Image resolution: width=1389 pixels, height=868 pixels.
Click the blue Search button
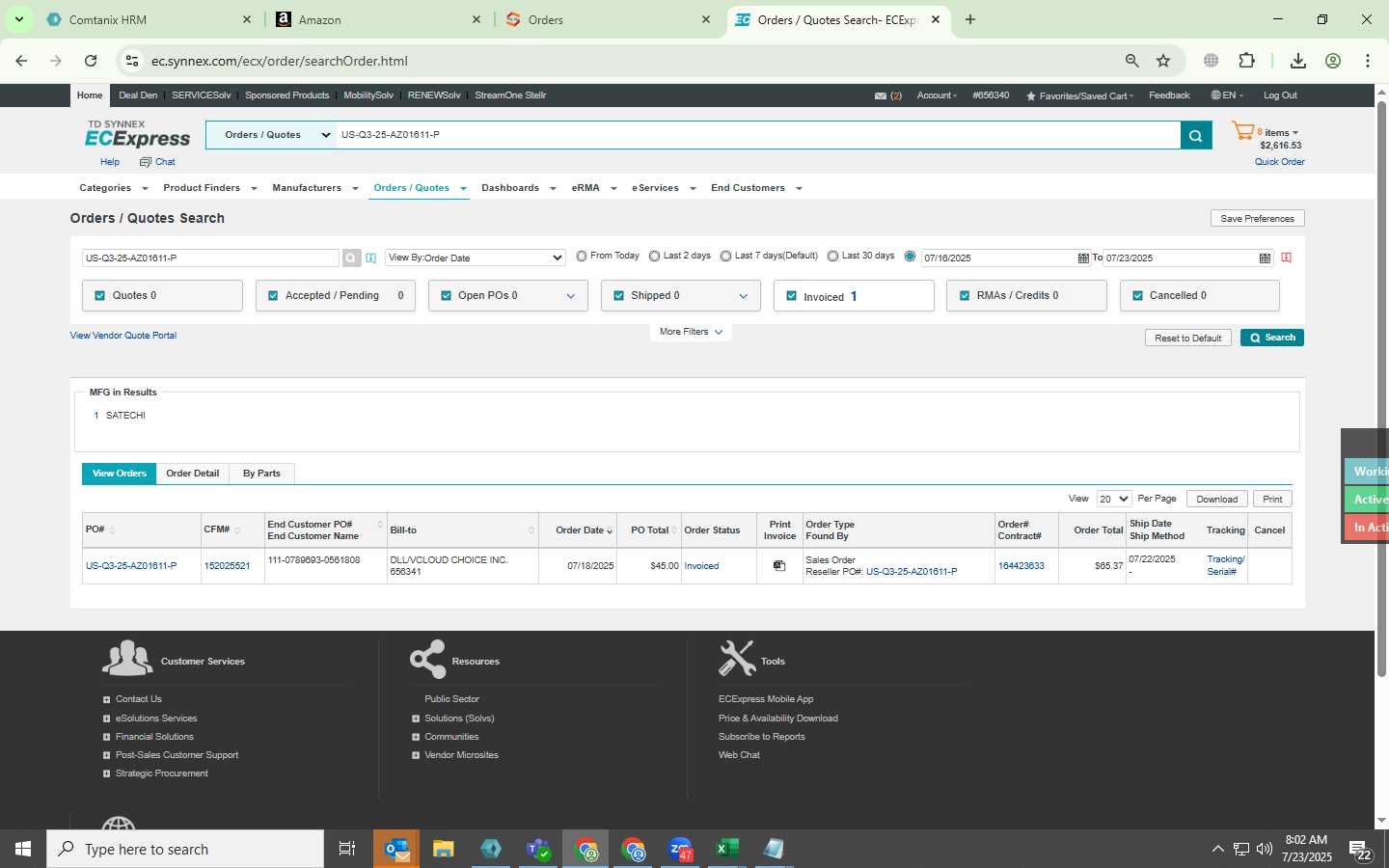point(1272,338)
